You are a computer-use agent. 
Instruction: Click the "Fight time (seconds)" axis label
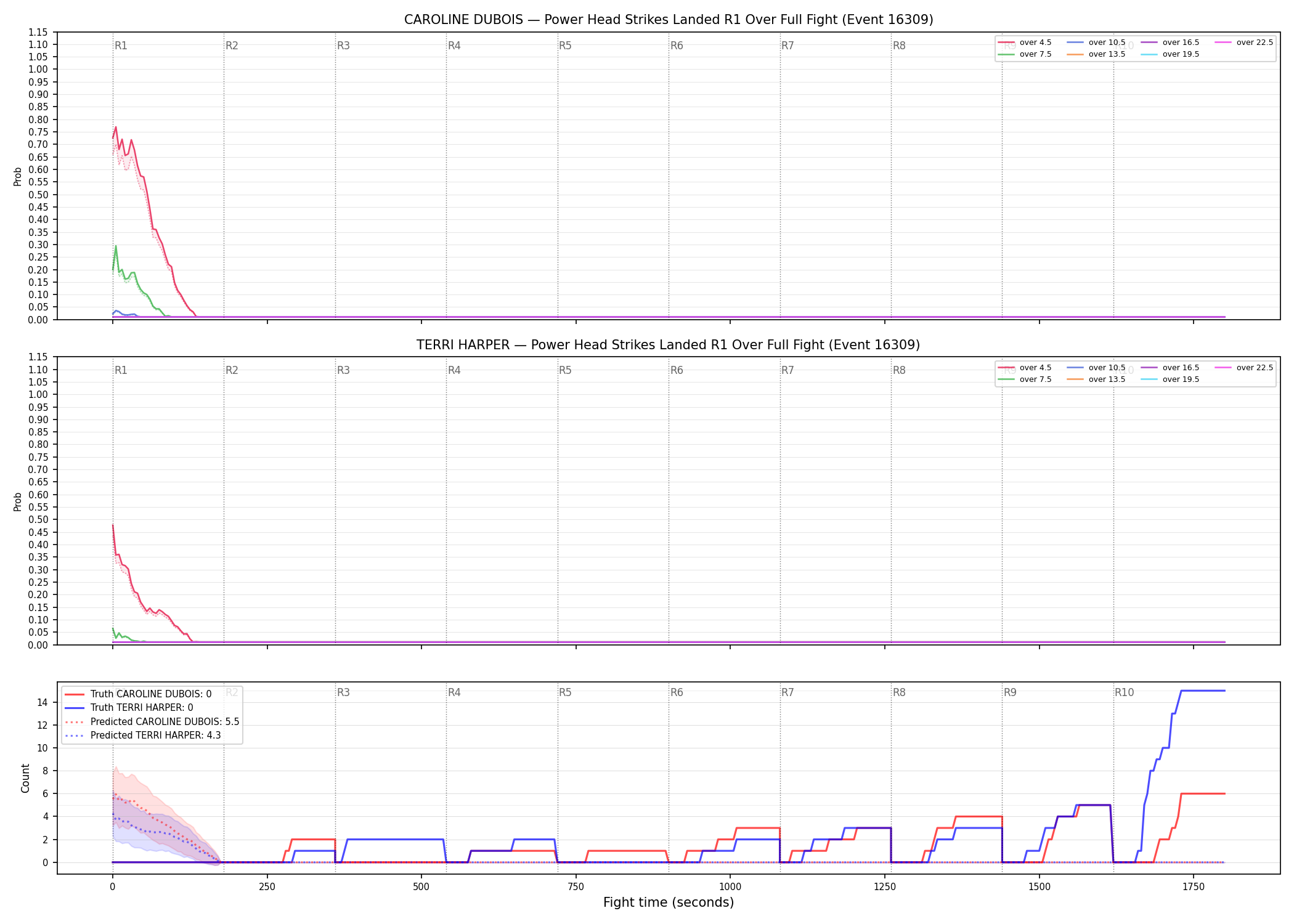[669, 902]
